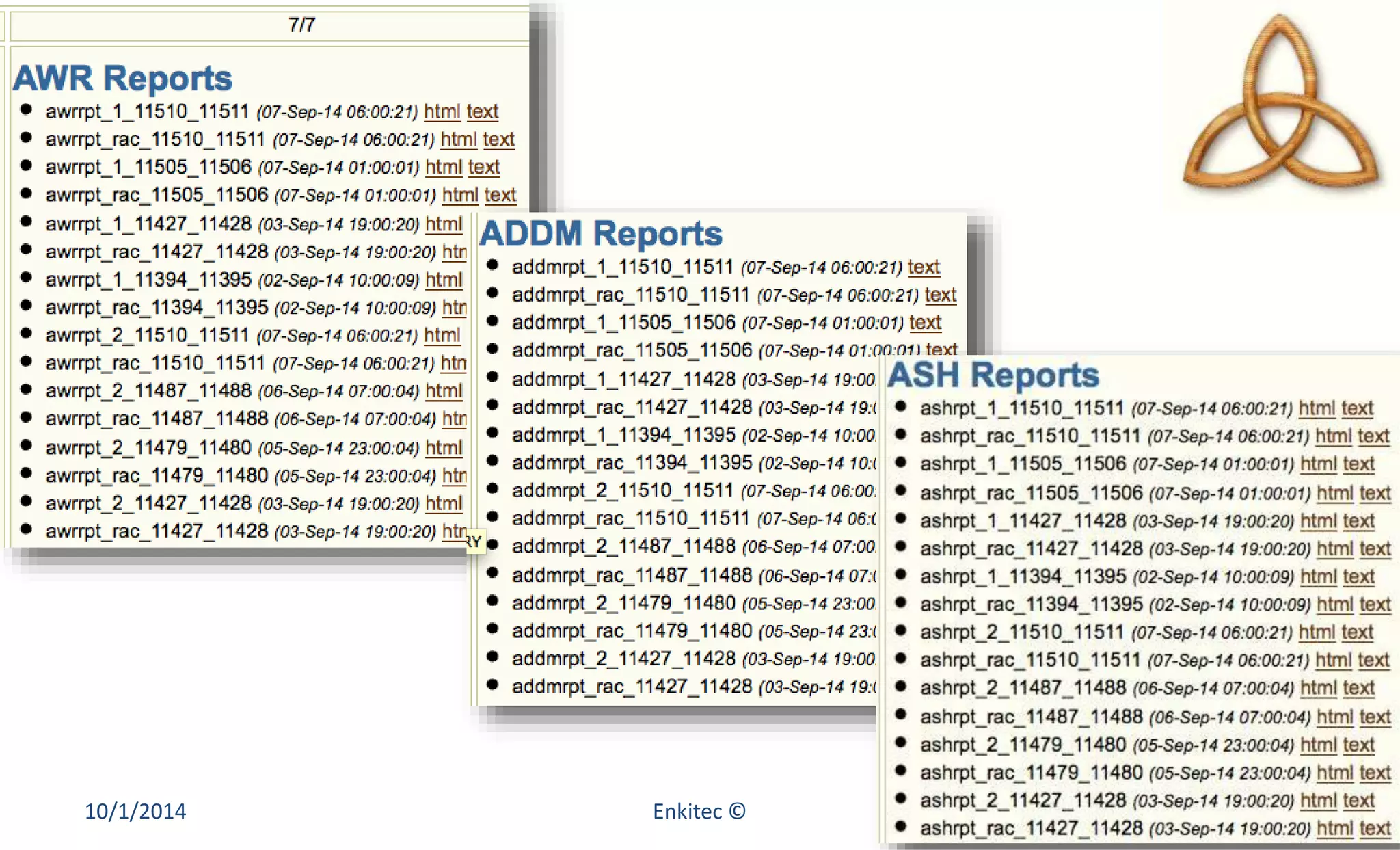Viewport: 1400px width, 850px height.
Task: Open html link for ashrpt_rac_11479_11480
Action: pyautogui.click(x=1334, y=773)
